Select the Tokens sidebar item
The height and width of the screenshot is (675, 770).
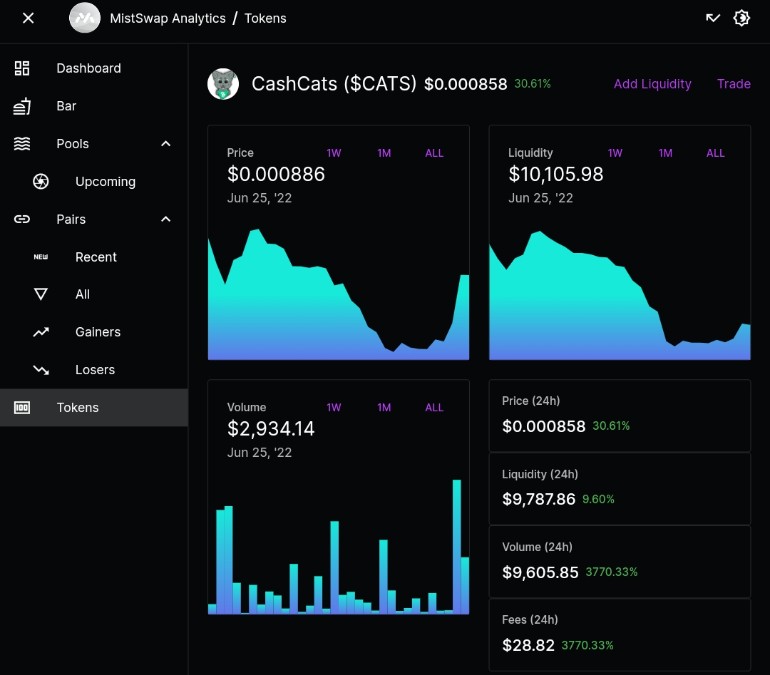94,407
